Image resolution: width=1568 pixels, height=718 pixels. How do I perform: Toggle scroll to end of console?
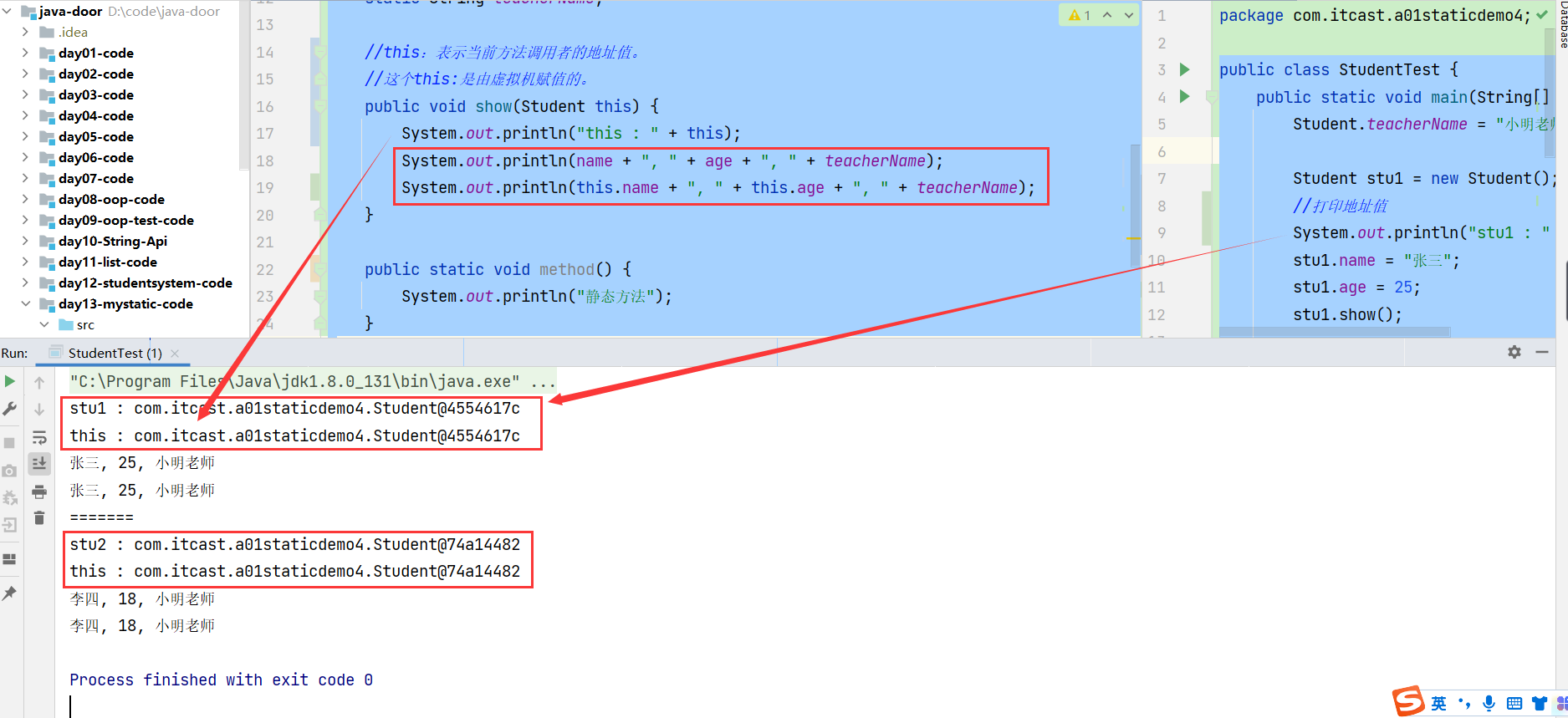click(x=39, y=463)
